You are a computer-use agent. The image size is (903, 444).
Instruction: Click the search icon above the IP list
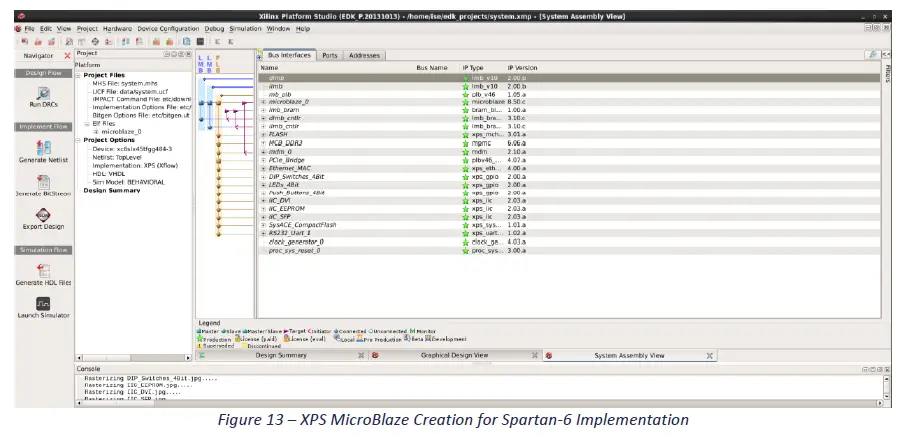(873, 55)
